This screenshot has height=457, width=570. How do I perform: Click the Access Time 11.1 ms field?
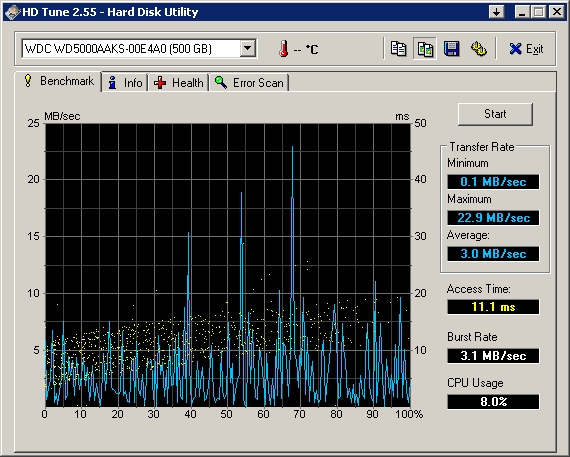click(493, 307)
